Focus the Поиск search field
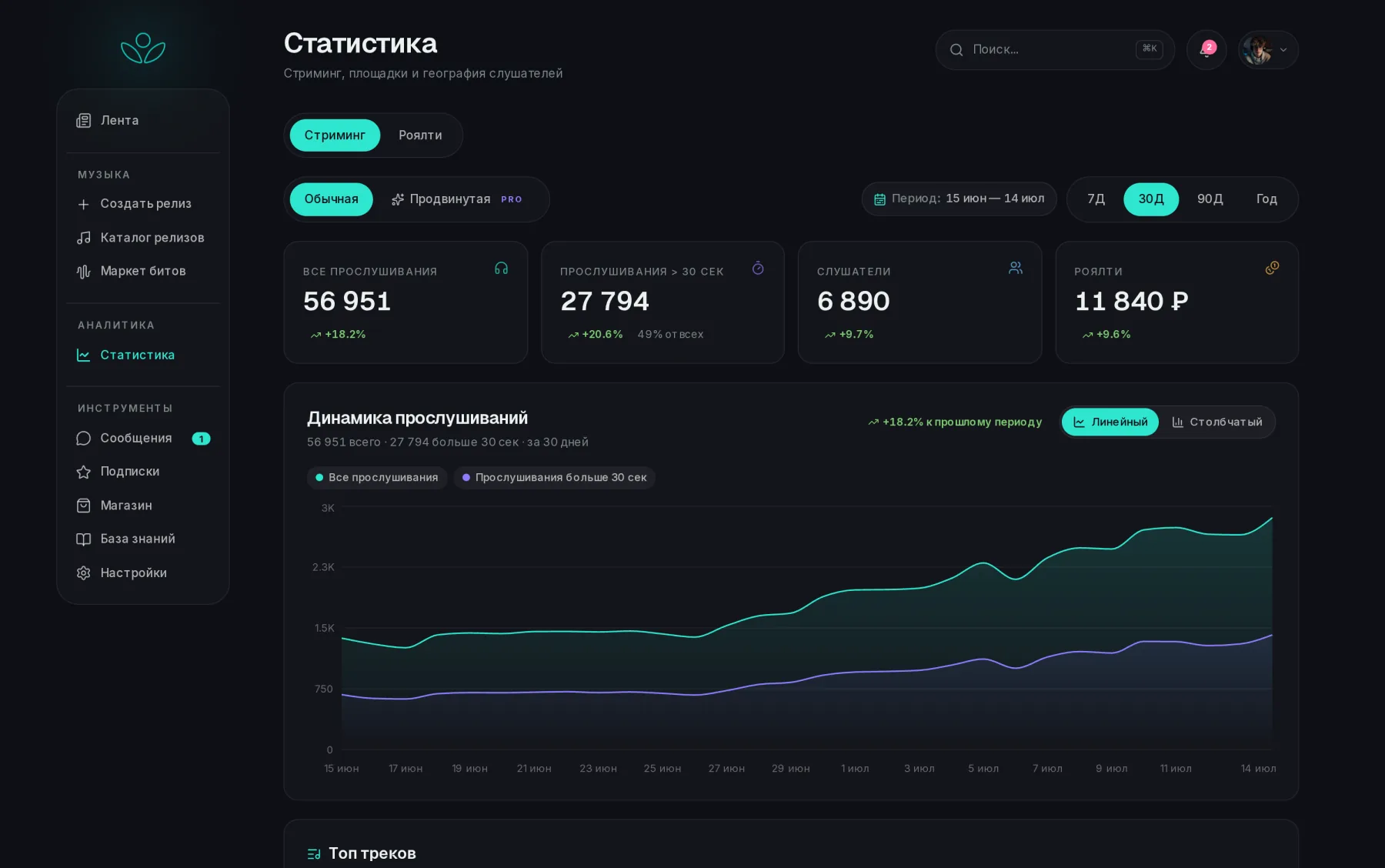The height and width of the screenshot is (868, 1385). coord(1055,50)
